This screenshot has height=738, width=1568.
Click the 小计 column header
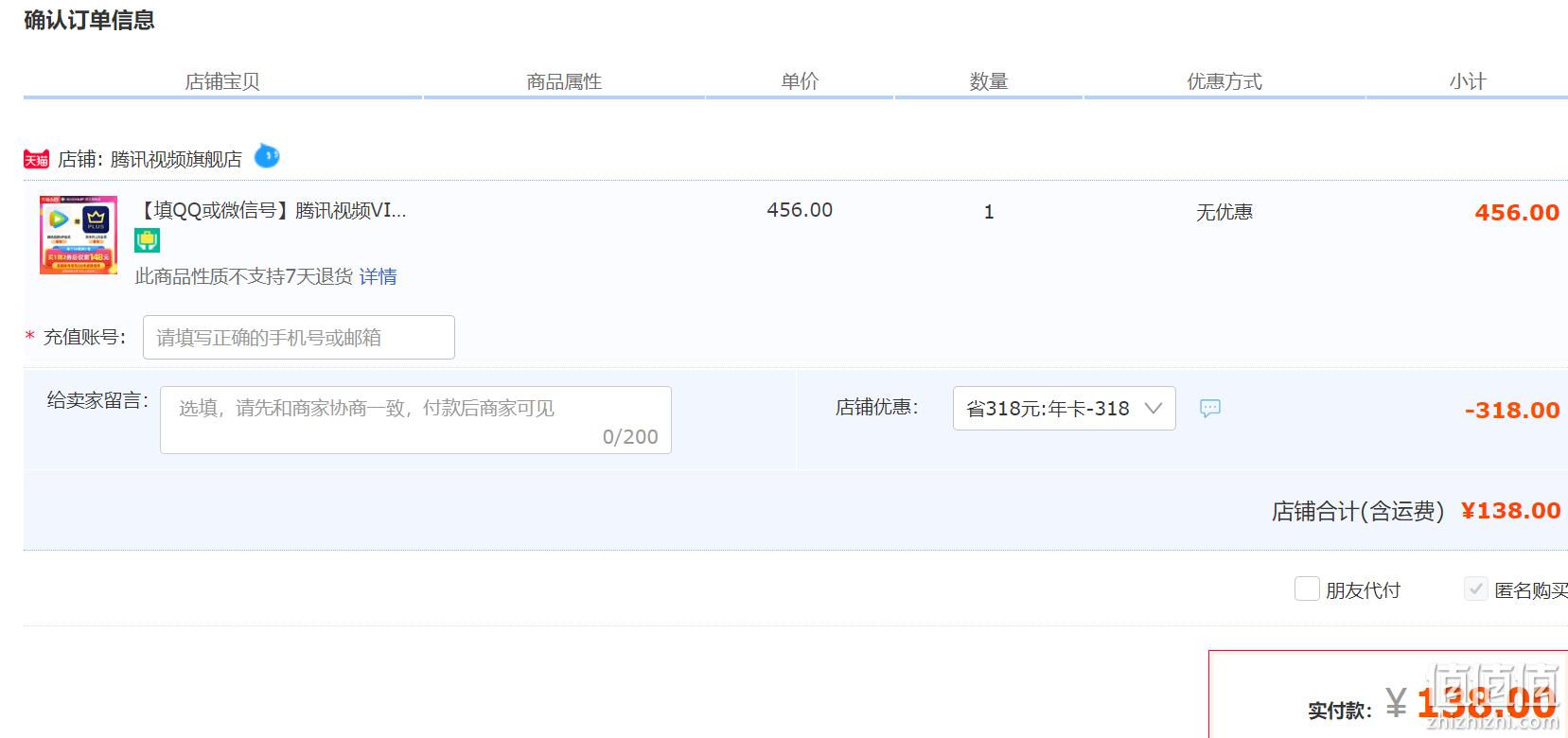coord(1468,81)
